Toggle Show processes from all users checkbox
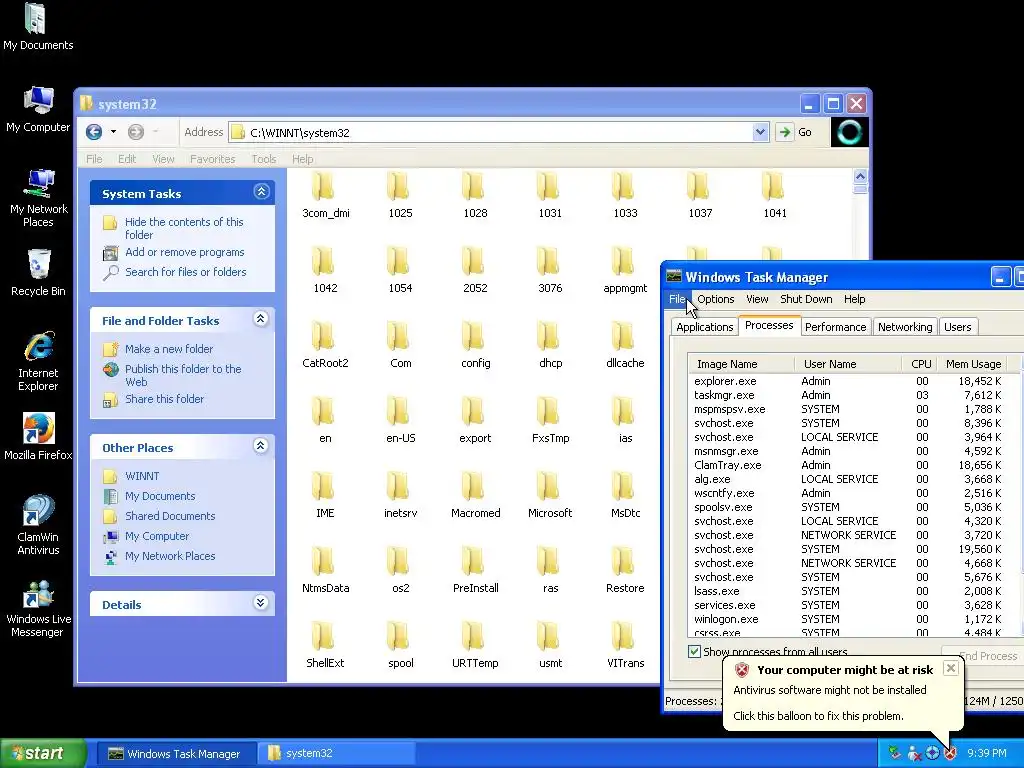 pos(694,651)
